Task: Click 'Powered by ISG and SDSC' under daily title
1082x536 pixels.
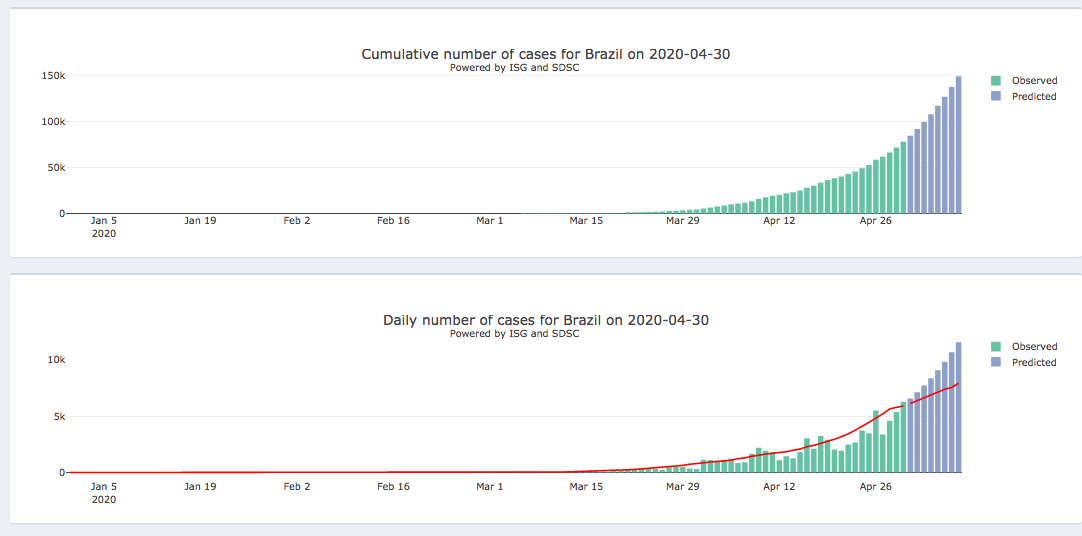Action: pos(514,334)
